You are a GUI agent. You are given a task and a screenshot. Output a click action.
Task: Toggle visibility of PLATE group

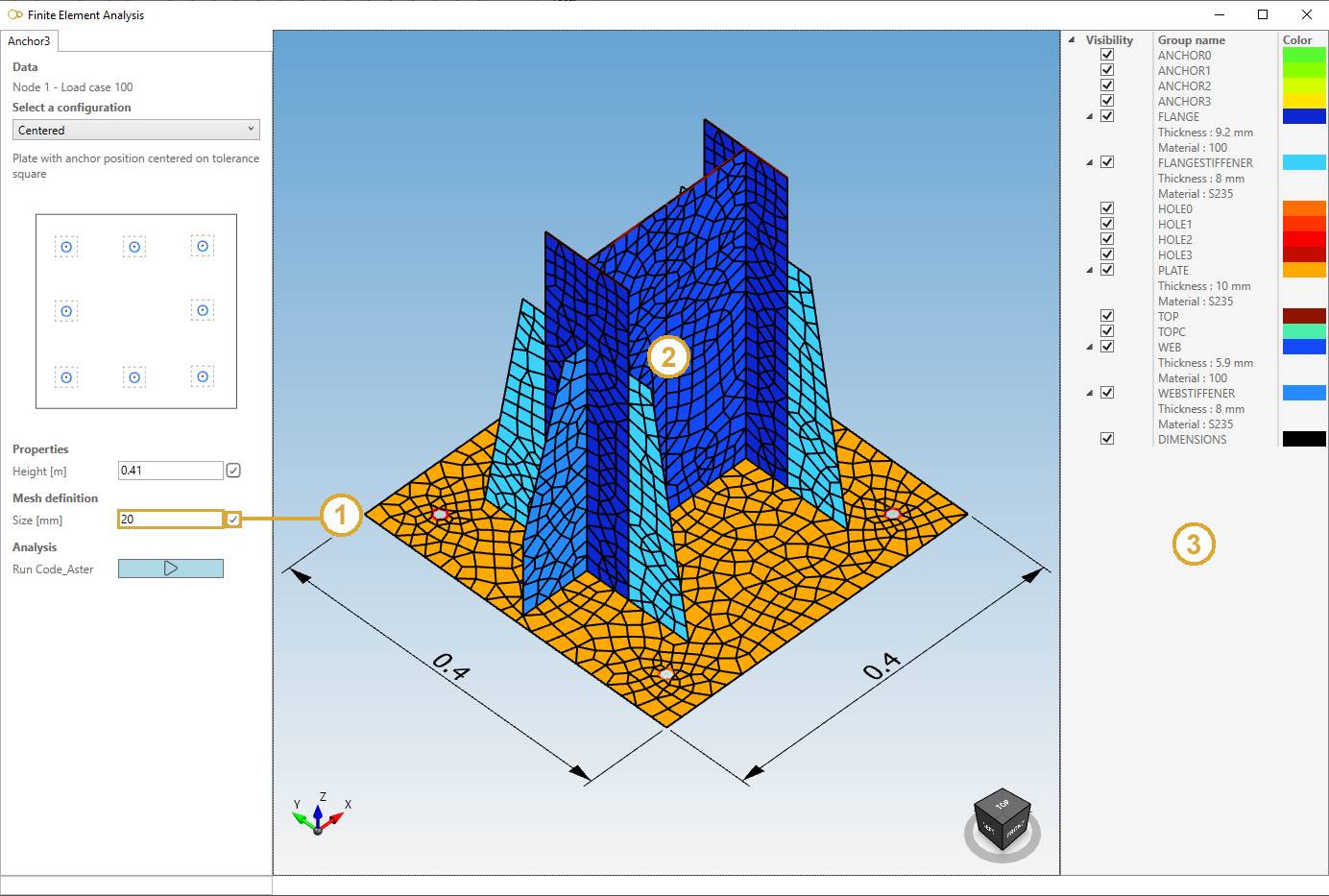pos(1107,270)
